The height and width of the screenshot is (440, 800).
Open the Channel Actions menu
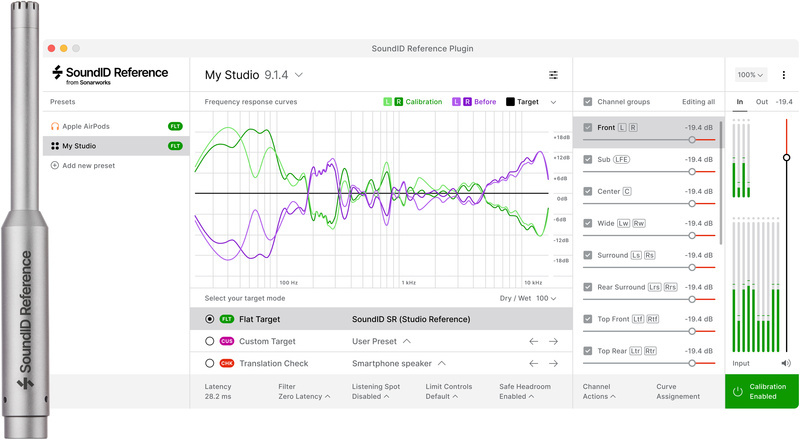[x=601, y=391]
